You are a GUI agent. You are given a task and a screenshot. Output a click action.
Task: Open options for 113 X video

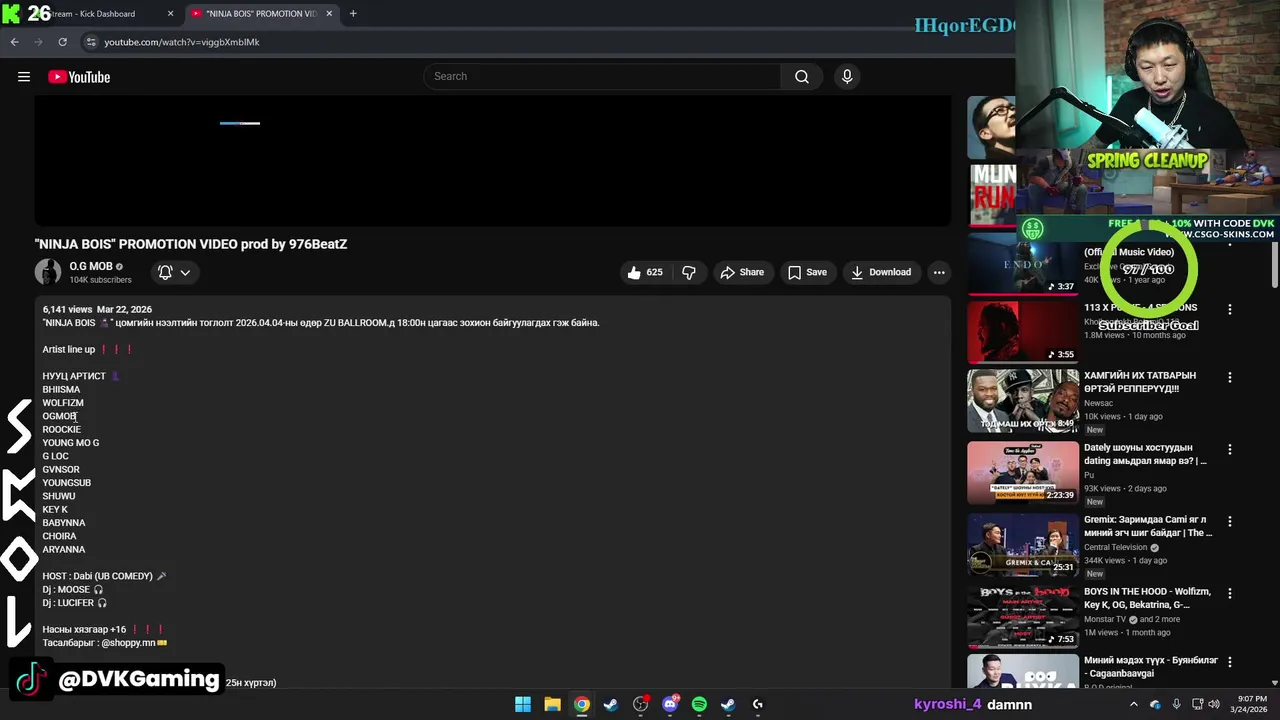pyautogui.click(x=1230, y=309)
